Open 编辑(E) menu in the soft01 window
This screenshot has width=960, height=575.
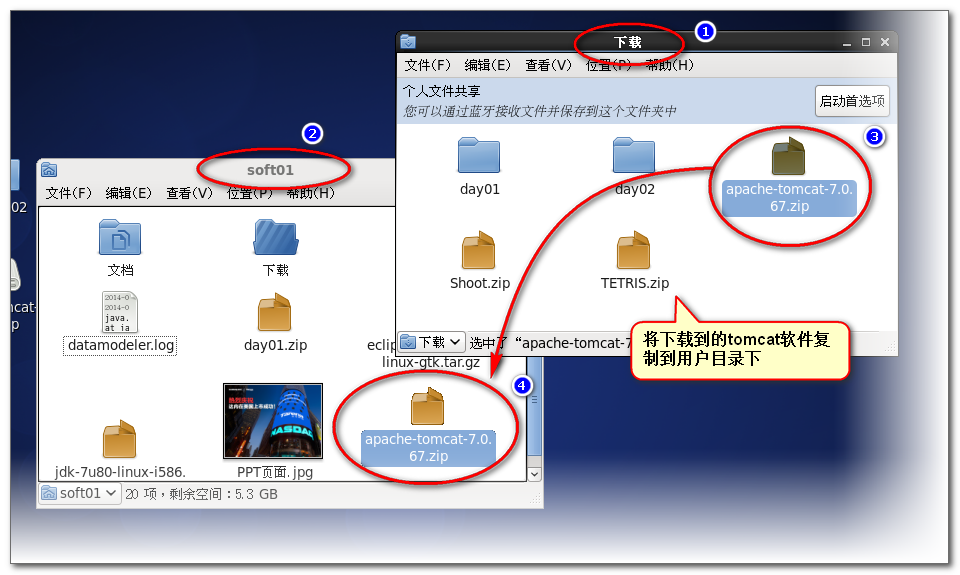click(129, 193)
